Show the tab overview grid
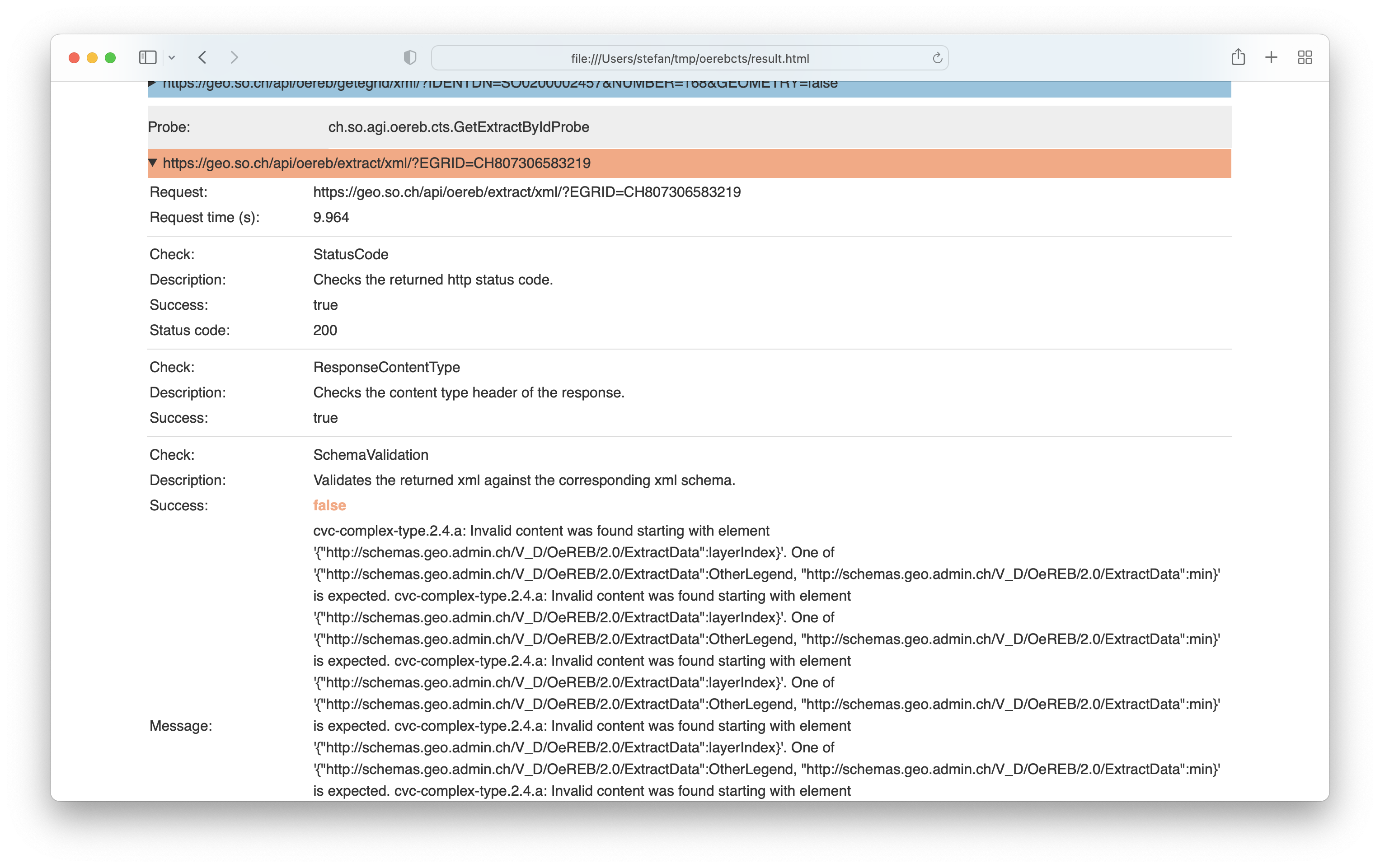Screen dimensions: 1380x868 [x=1305, y=57]
